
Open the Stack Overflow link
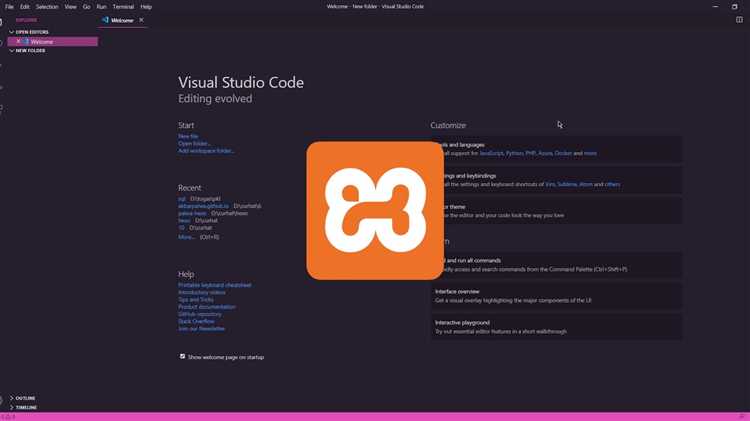pos(197,321)
